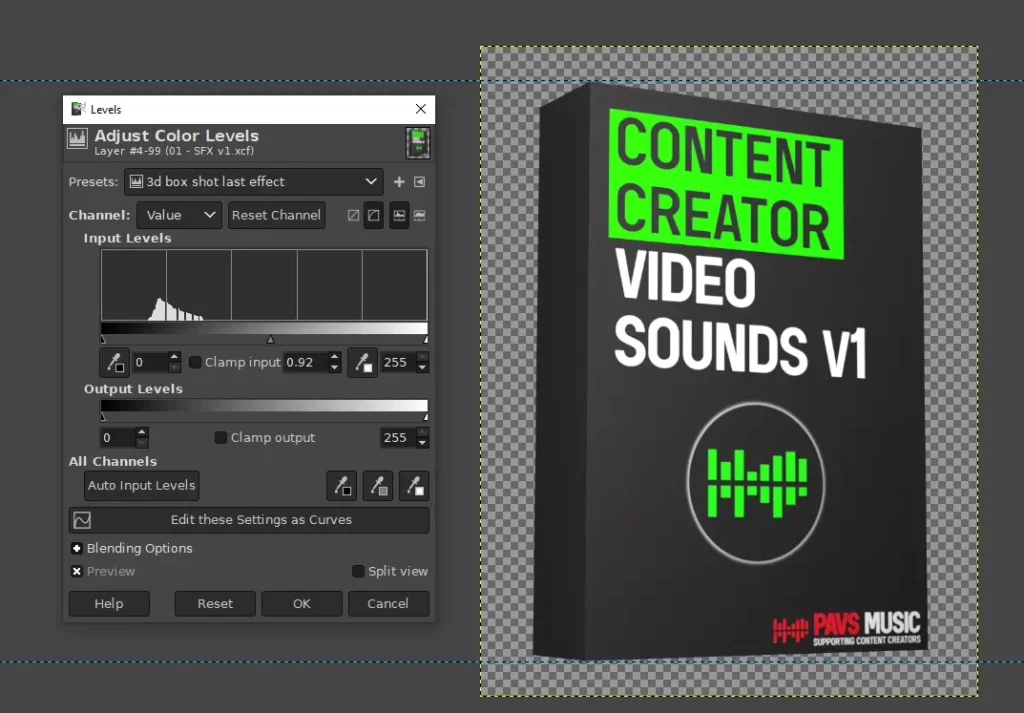
Task: Open the Presets dropdown list
Action: [253, 182]
